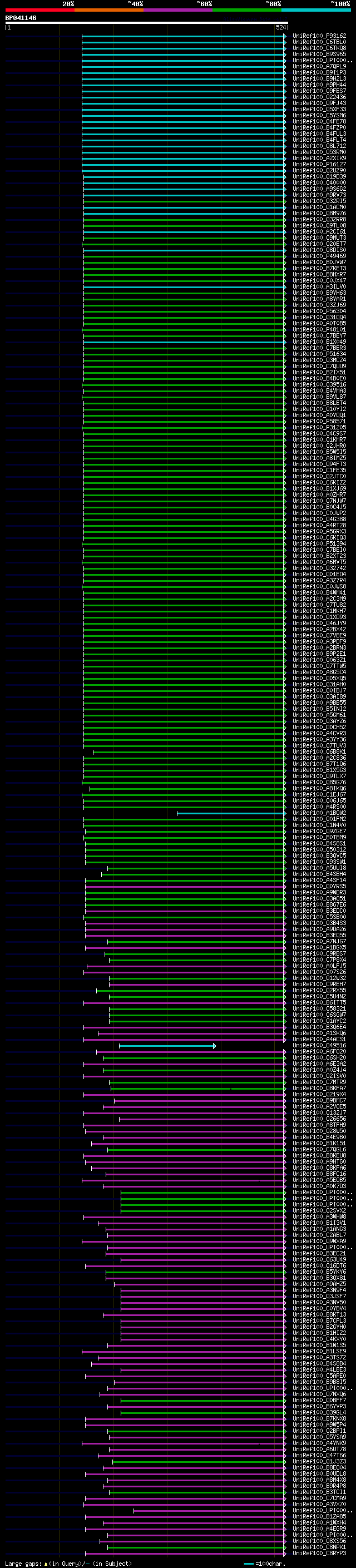Click the UniRef100_P16127 label
The image size is (356, 1568).
click(x=319, y=164)
